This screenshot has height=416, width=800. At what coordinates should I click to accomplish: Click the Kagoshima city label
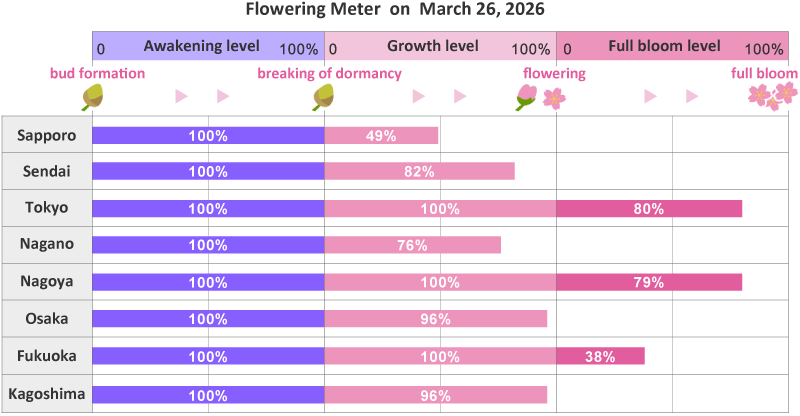click(x=47, y=394)
